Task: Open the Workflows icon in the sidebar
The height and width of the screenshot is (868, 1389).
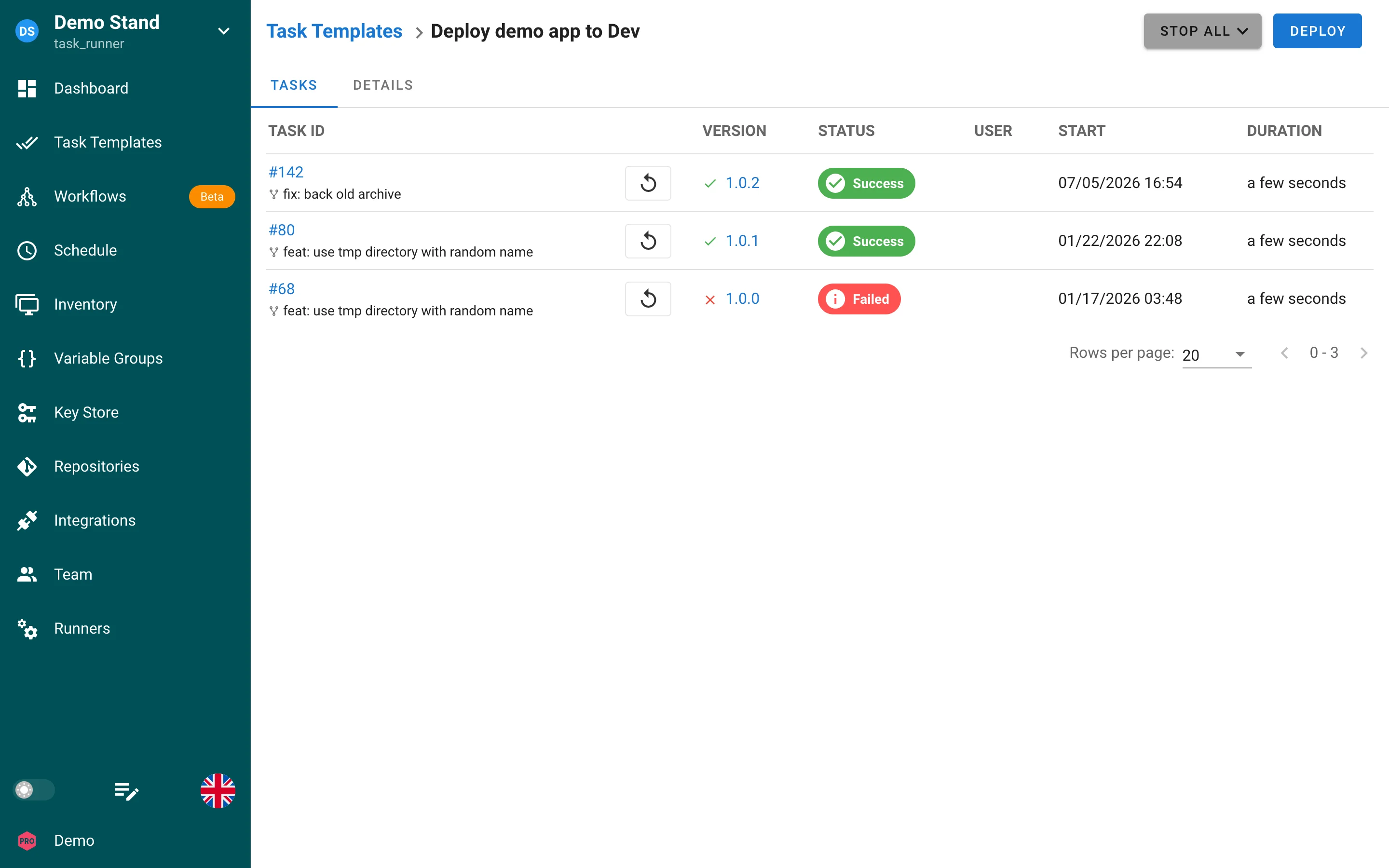Action: point(27,196)
